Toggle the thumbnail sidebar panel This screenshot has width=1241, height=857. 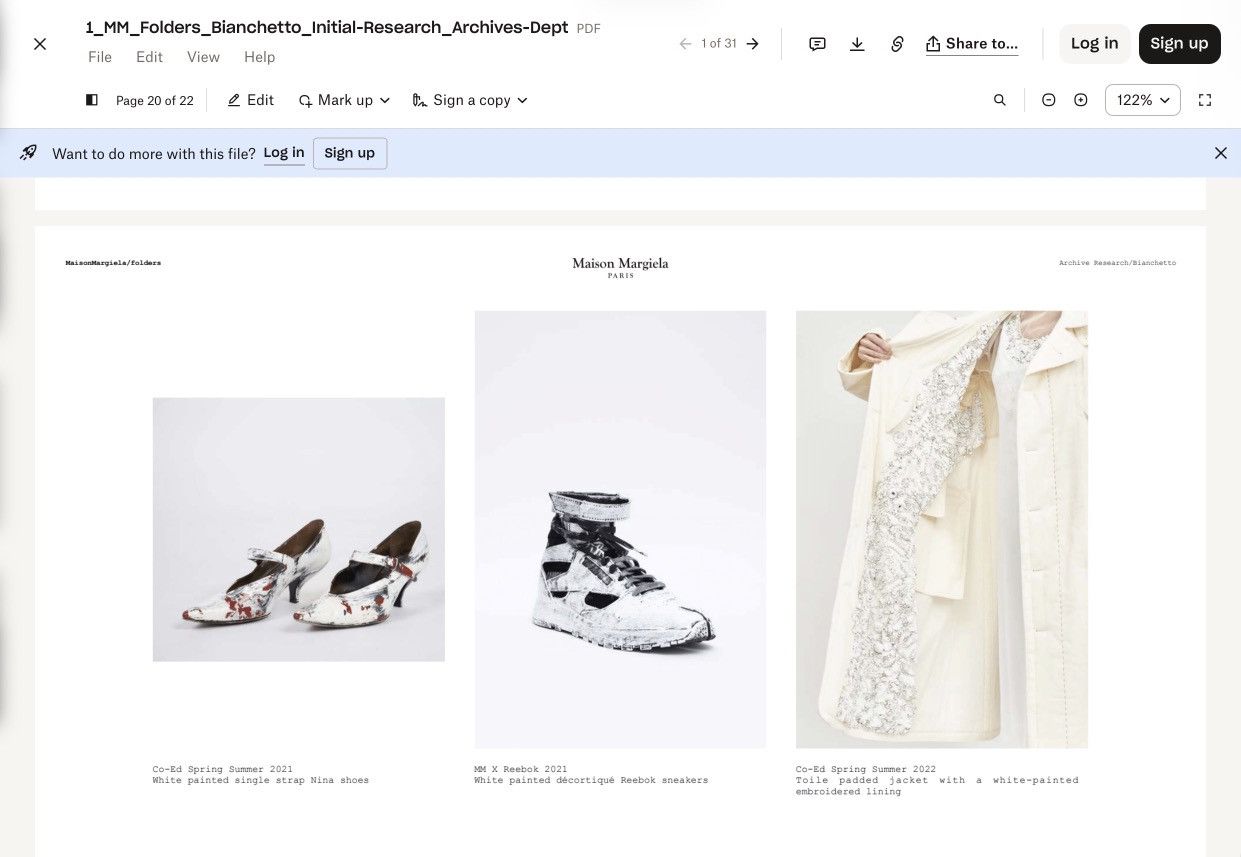(x=92, y=100)
